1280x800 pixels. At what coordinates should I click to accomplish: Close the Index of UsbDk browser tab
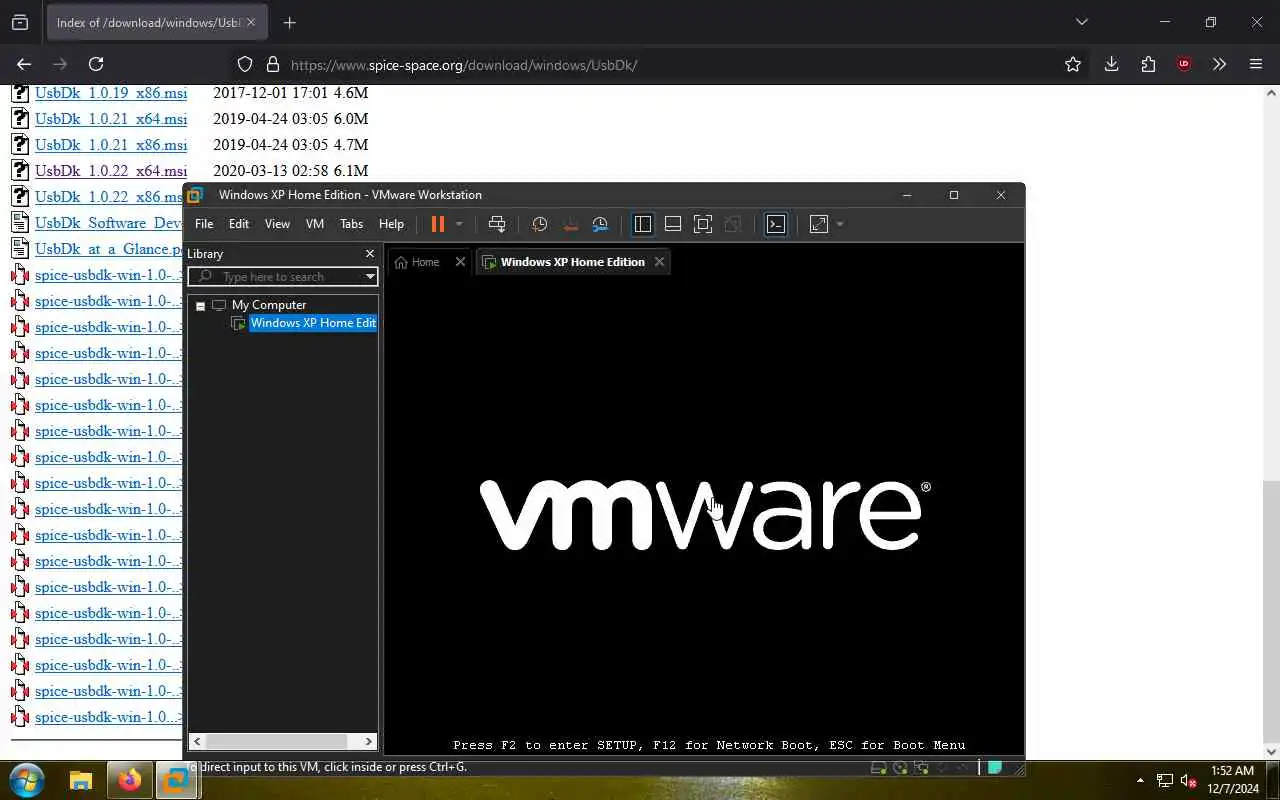251,22
